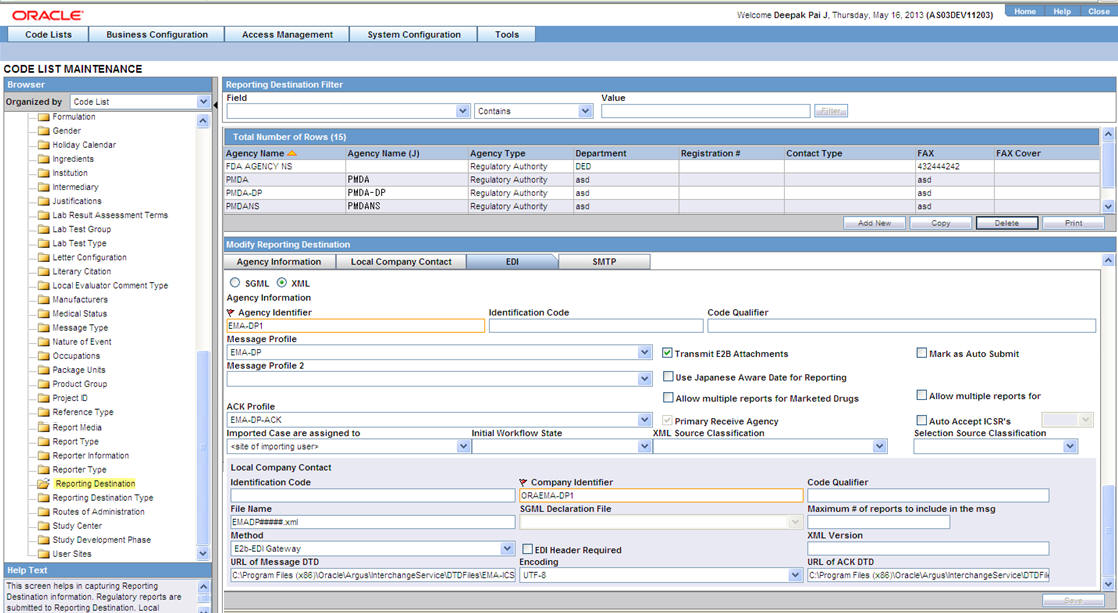Image resolution: width=1118 pixels, height=613 pixels.
Task: Click the Gender folder icon in the tree
Action: pos(45,130)
